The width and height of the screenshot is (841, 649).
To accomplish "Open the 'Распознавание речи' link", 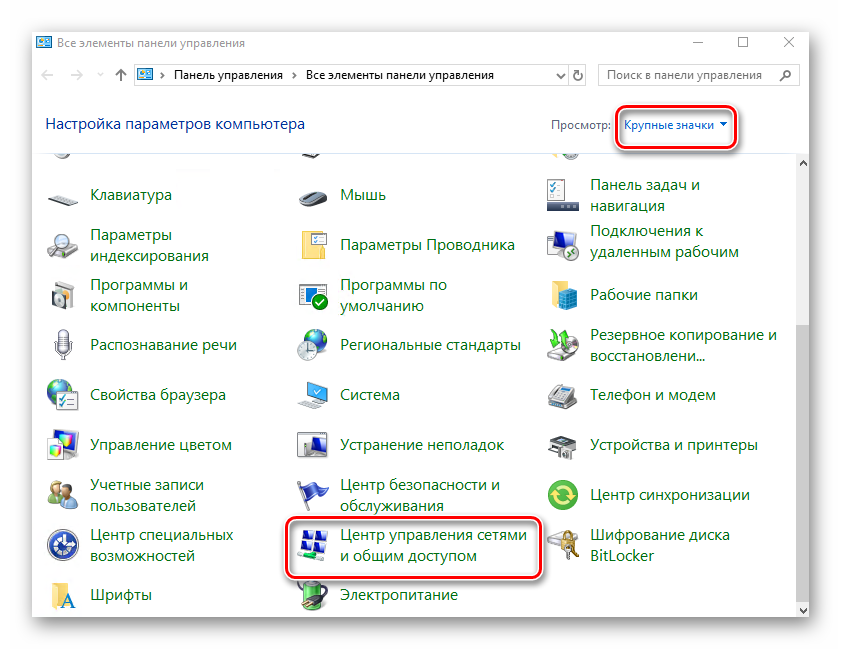I will coord(163,345).
